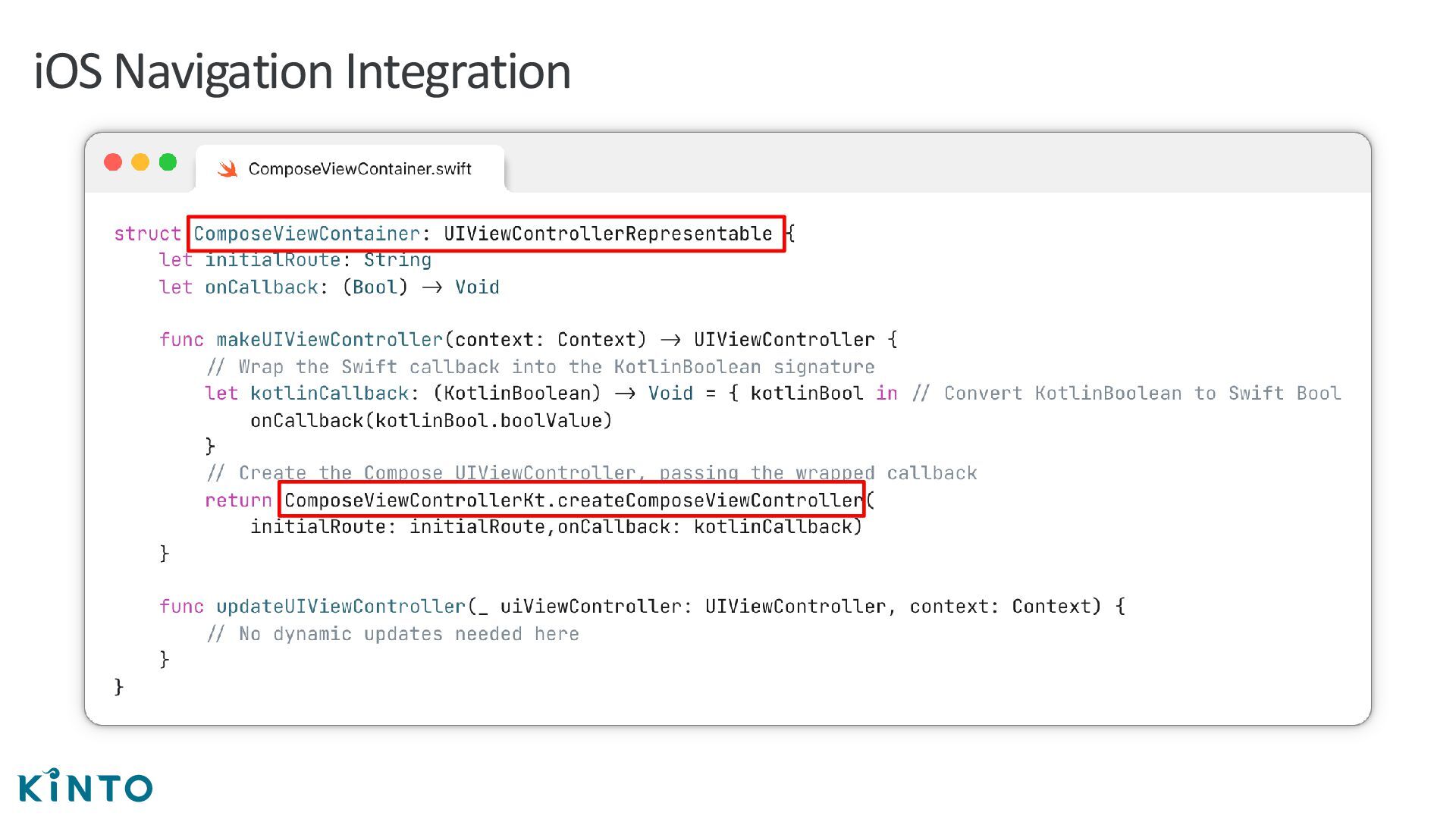
Task: Click UIViewControllerRepresentable protocol name
Action: (607, 234)
